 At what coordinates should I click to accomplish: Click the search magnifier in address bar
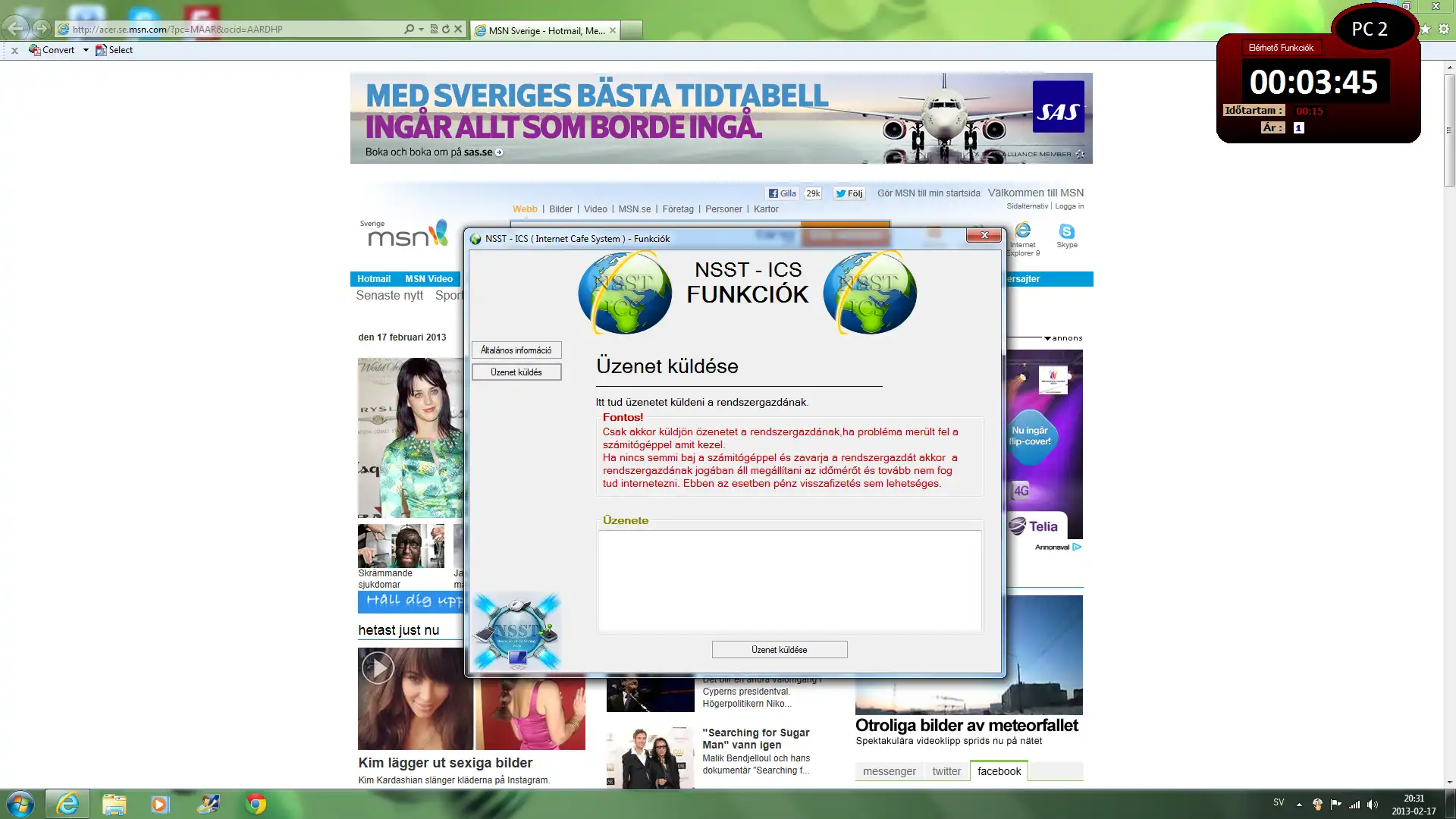409,29
